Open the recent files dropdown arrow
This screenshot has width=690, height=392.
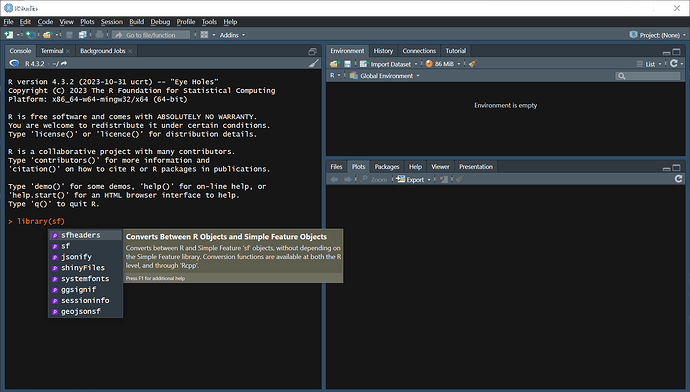pos(57,35)
